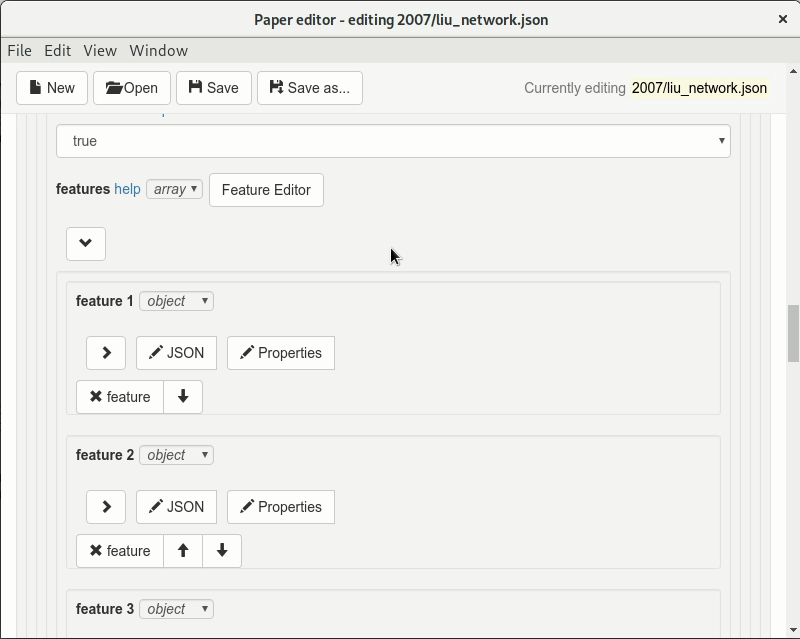Screen dimensions: 800x639
Task: Click the feature 2 heading label
Action: coord(105,455)
